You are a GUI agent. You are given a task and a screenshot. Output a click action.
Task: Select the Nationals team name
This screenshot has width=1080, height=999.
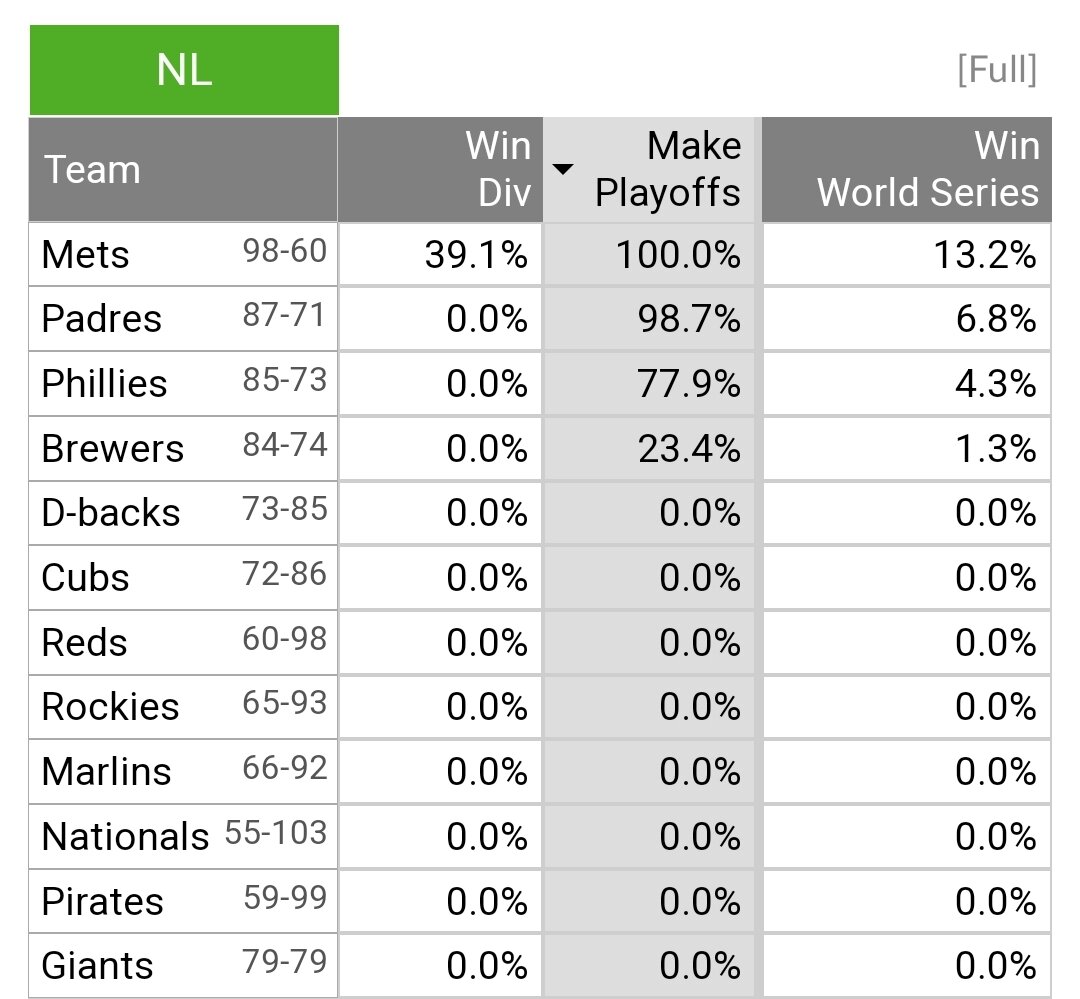coord(125,836)
